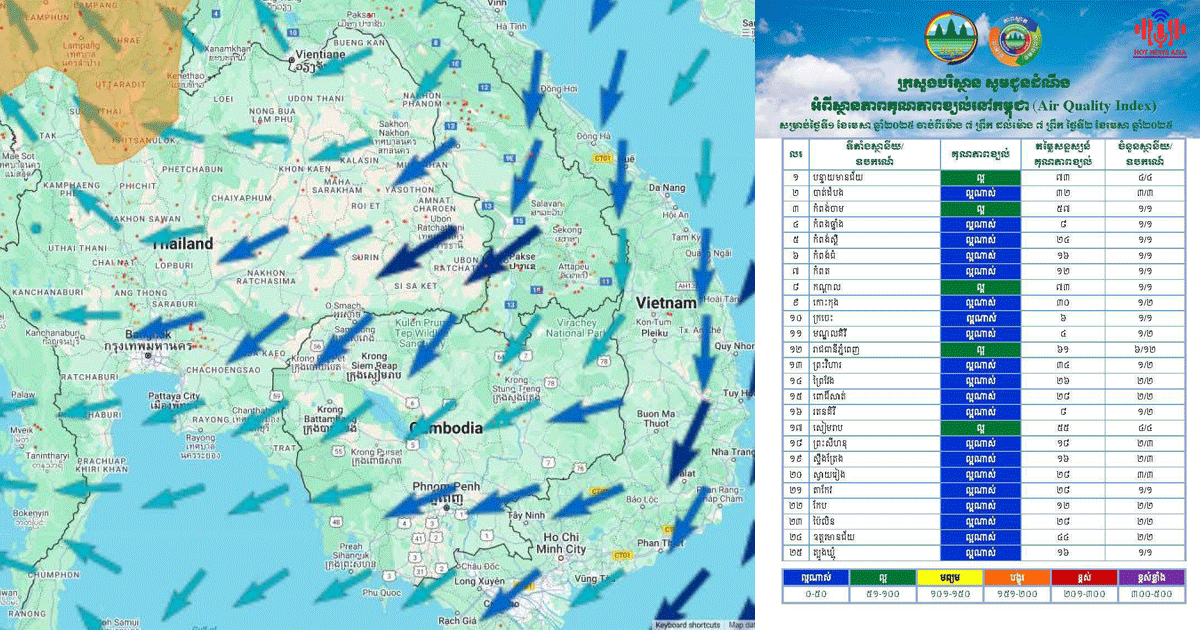Select the Thailand country label
This screenshot has width=1200, height=630.
[x=181, y=244]
